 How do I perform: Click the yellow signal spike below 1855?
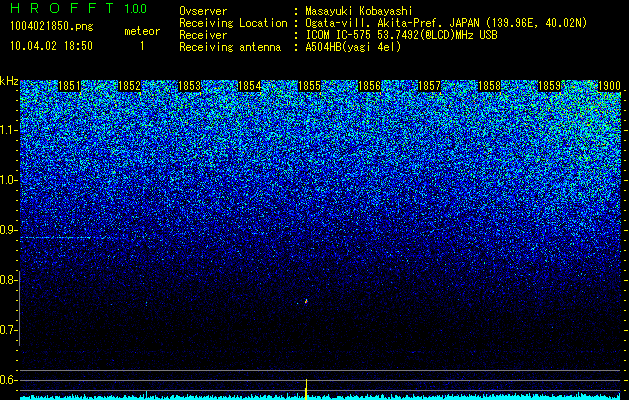306,389
